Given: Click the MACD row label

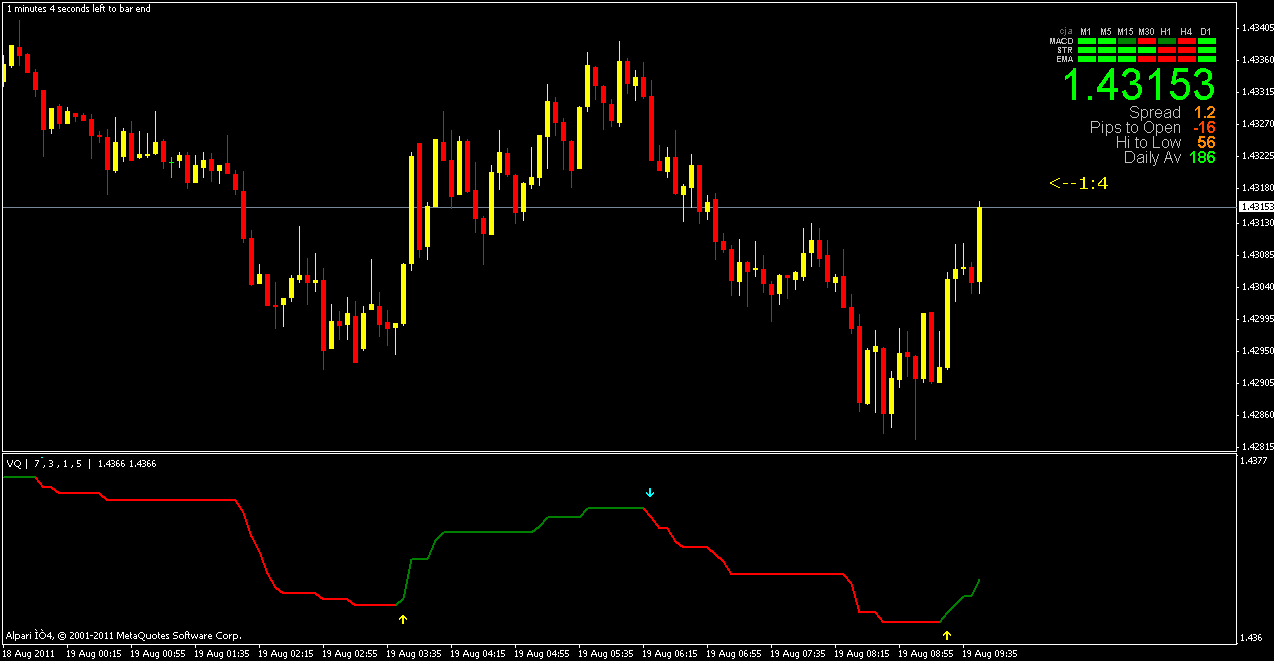Looking at the screenshot, I should 1061,41.
